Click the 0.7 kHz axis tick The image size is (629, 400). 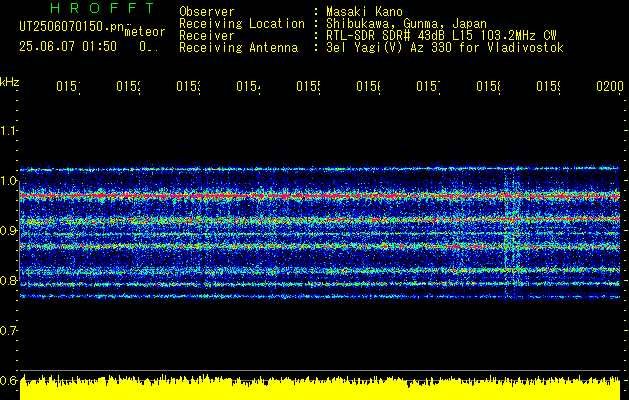[x=8, y=330]
